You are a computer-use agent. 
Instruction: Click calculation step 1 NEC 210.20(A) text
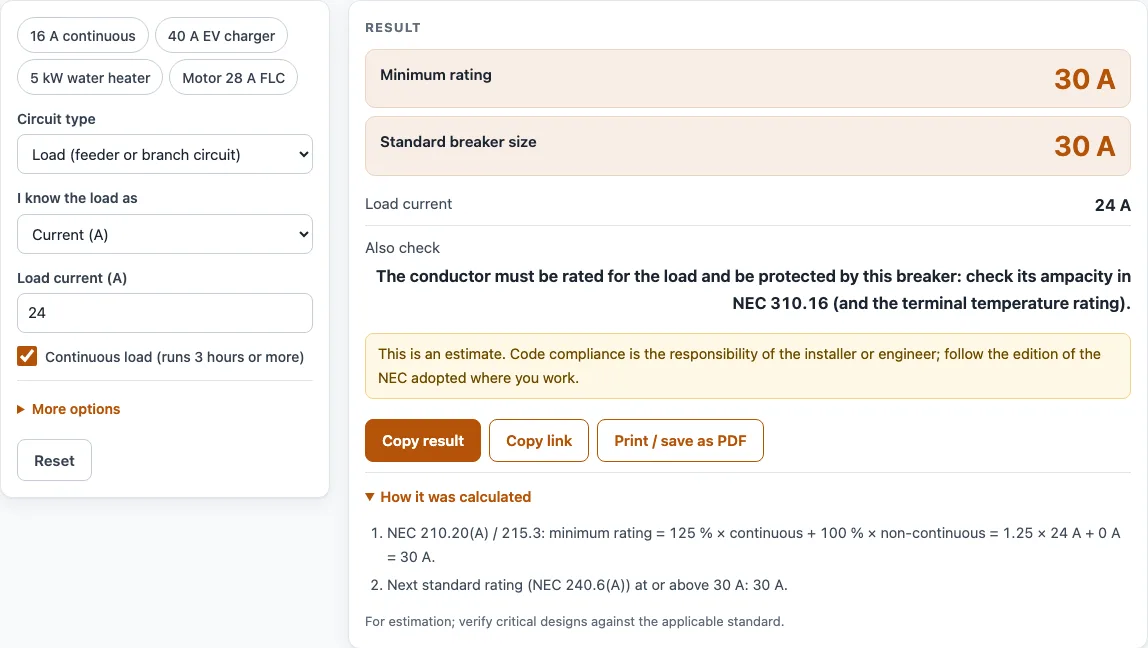click(753, 545)
